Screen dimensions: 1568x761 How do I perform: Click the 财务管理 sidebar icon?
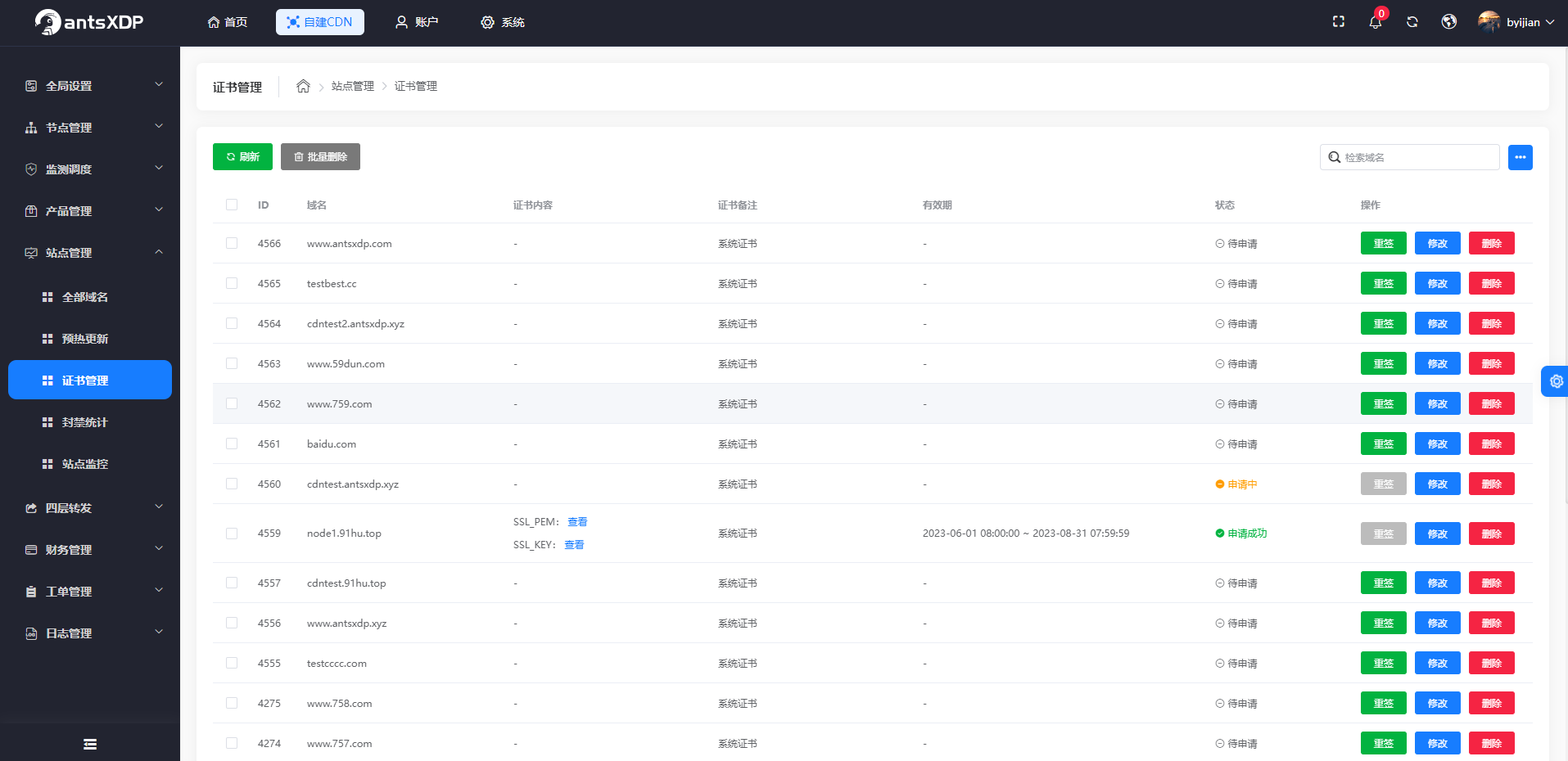click(x=31, y=550)
